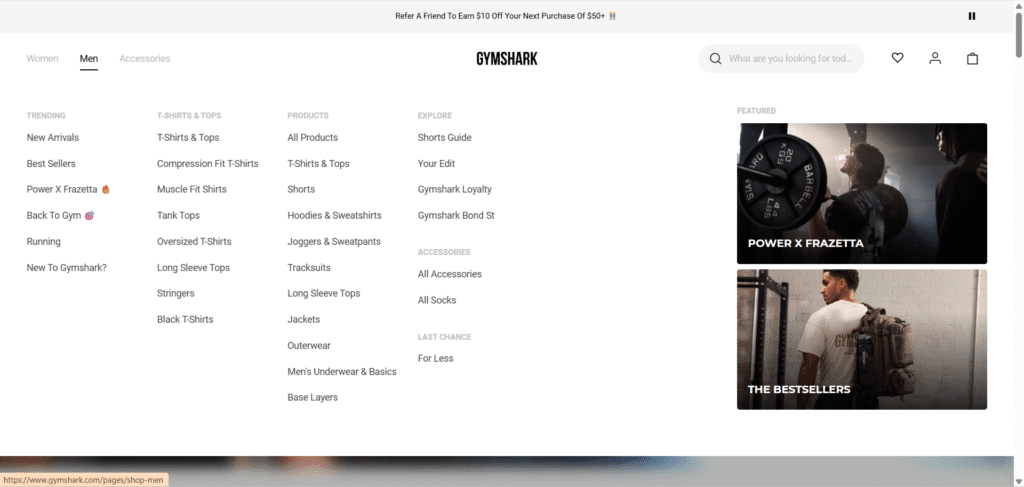This screenshot has height=487, width=1024.
Task: Click the search magnifier icon
Action: tap(716, 59)
